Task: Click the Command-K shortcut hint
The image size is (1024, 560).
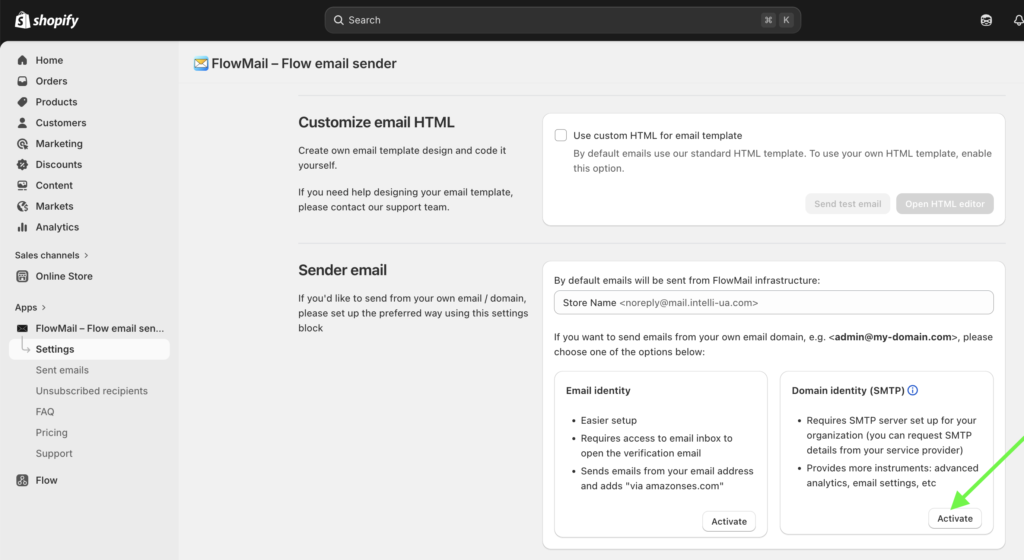Action: tap(777, 20)
